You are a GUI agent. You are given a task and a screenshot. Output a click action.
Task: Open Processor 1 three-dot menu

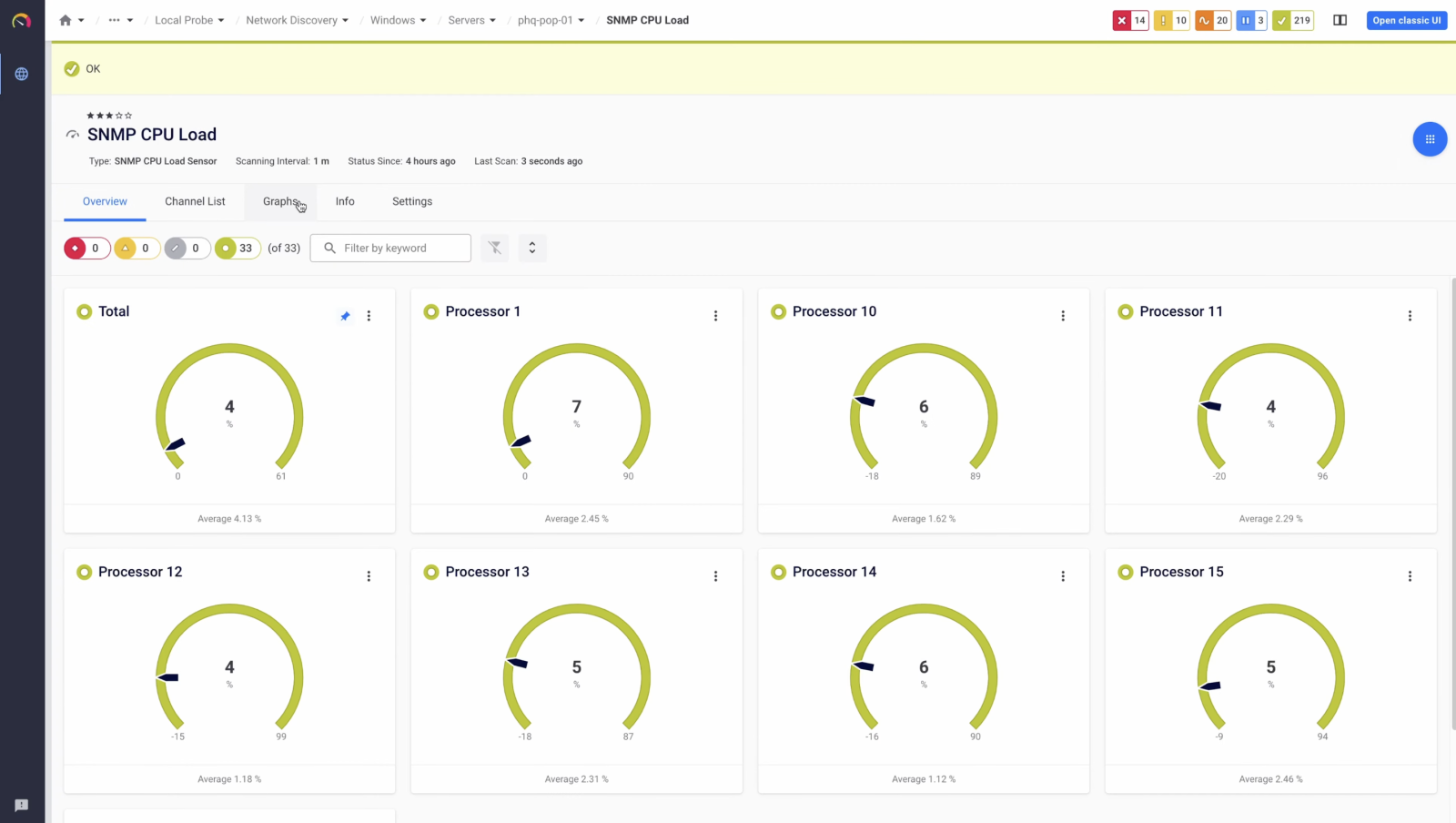pos(715,316)
